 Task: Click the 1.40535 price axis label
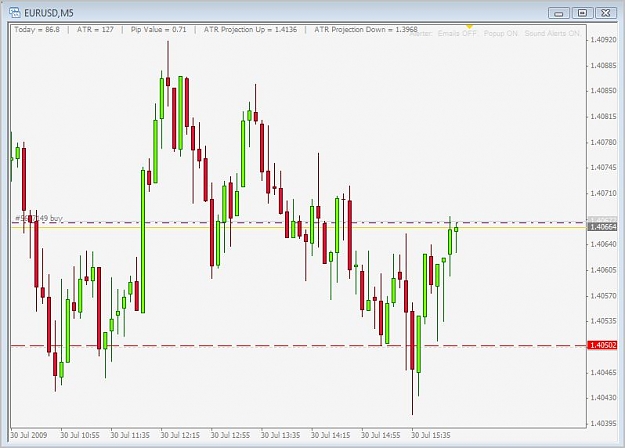coord(603,321)
